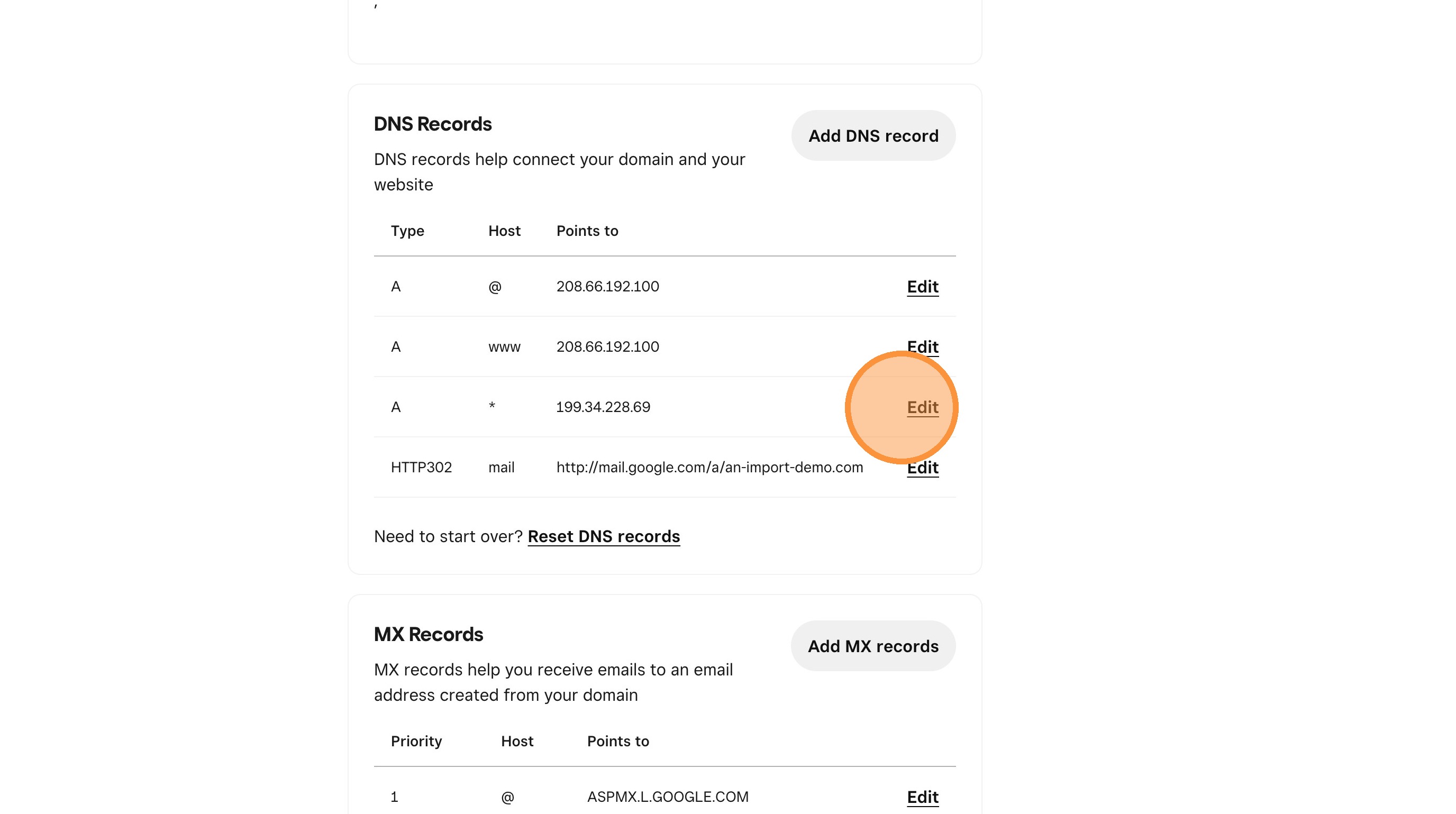
Task: Edit the ASPMX.L.GOOGLE.COM MX record
Action: coord(922,797)
